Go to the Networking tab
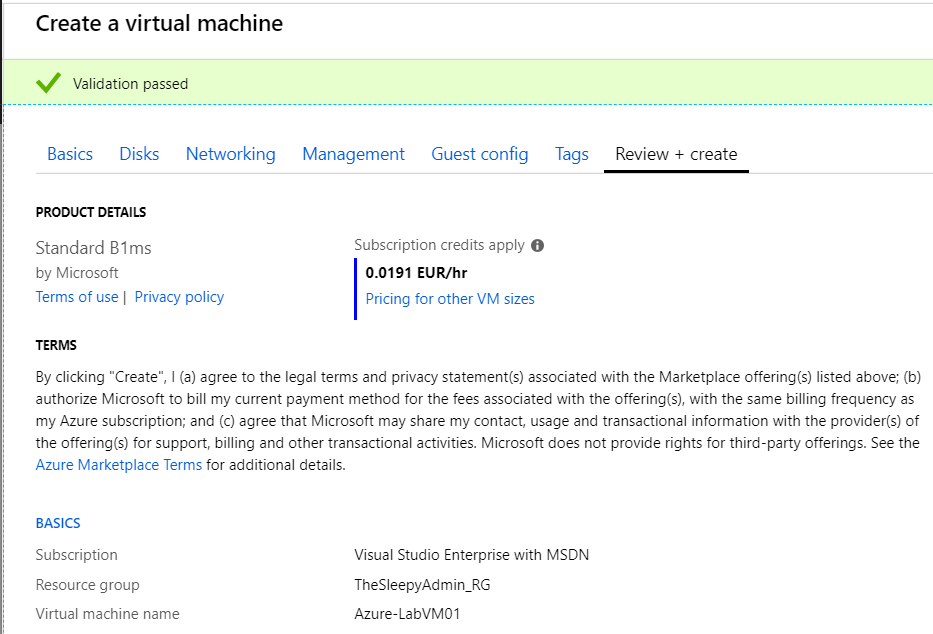Image resolution: width=933 pixels, height=634 pixels. coord(230,154)
